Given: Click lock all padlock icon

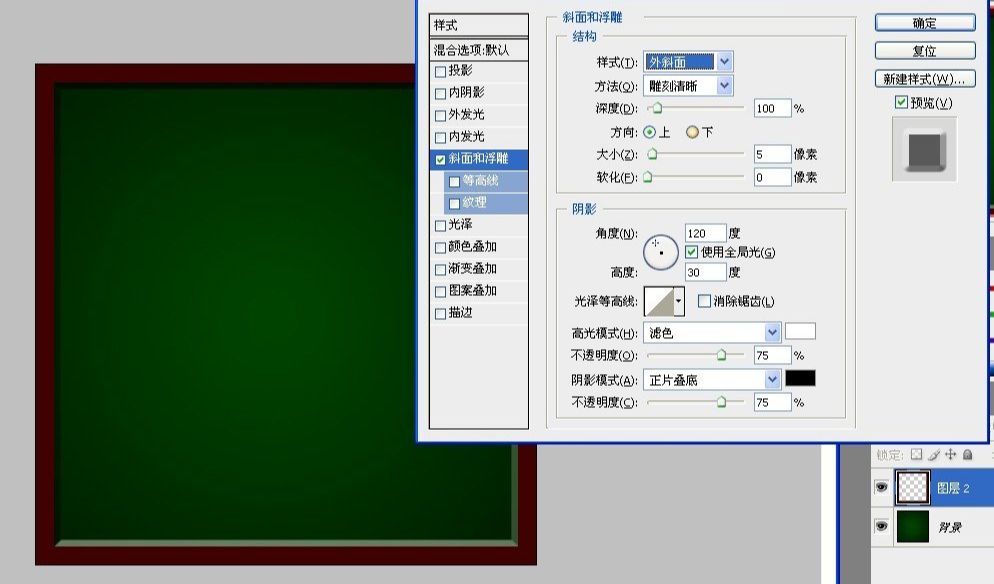Looking at the screenshot, I should 967,454.
